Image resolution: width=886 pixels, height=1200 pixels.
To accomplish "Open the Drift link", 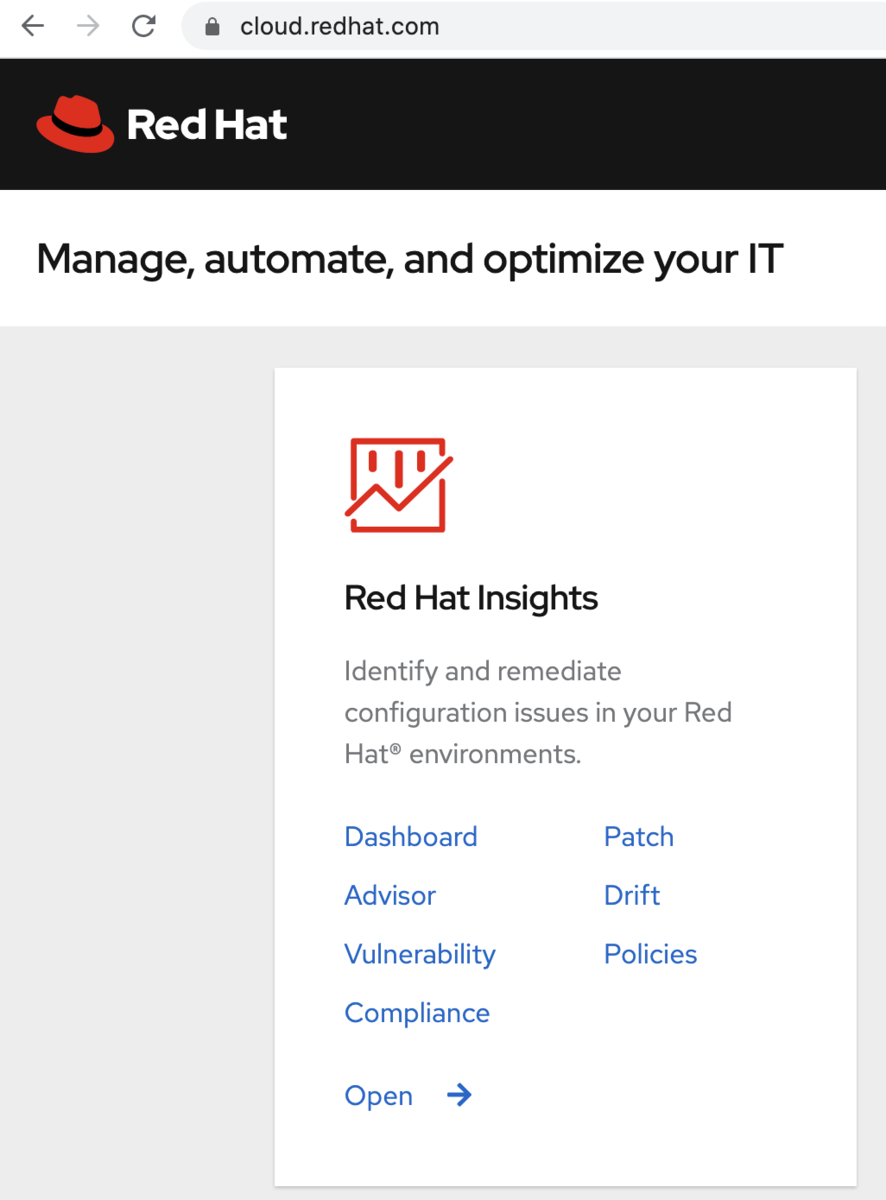I will [x=632, y=895].
